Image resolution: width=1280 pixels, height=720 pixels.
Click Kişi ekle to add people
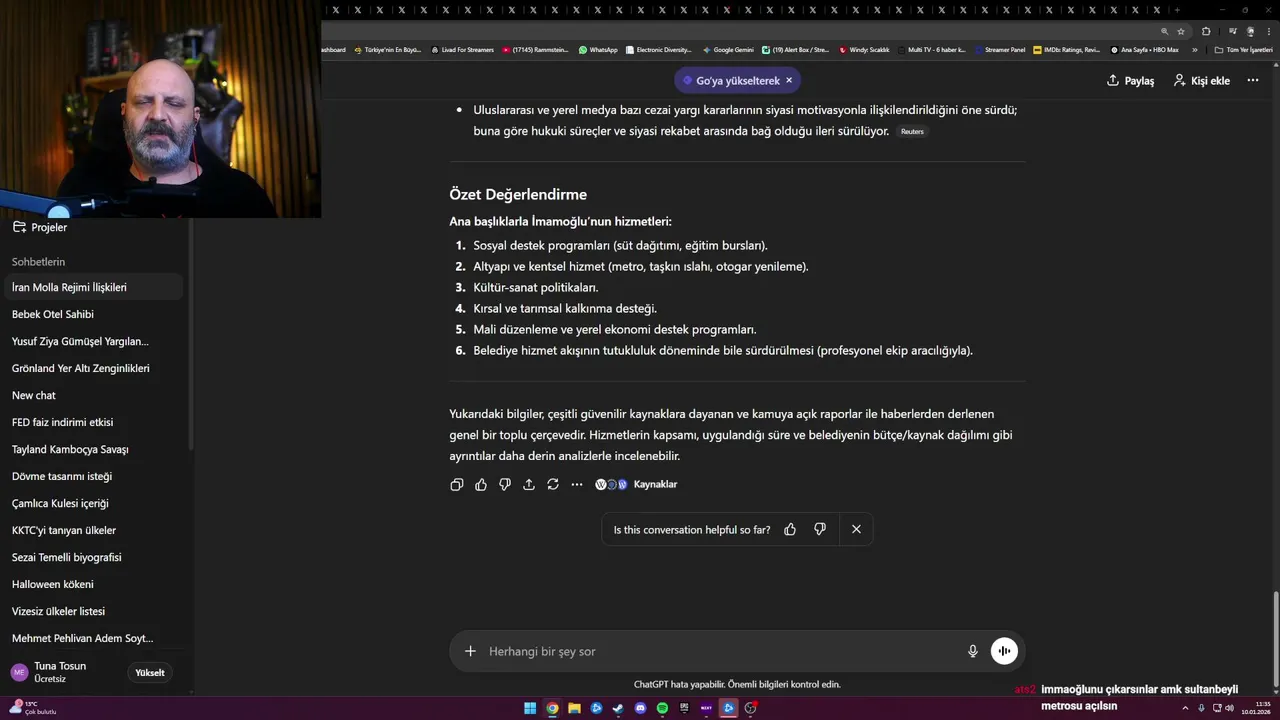pos(1201,80)
